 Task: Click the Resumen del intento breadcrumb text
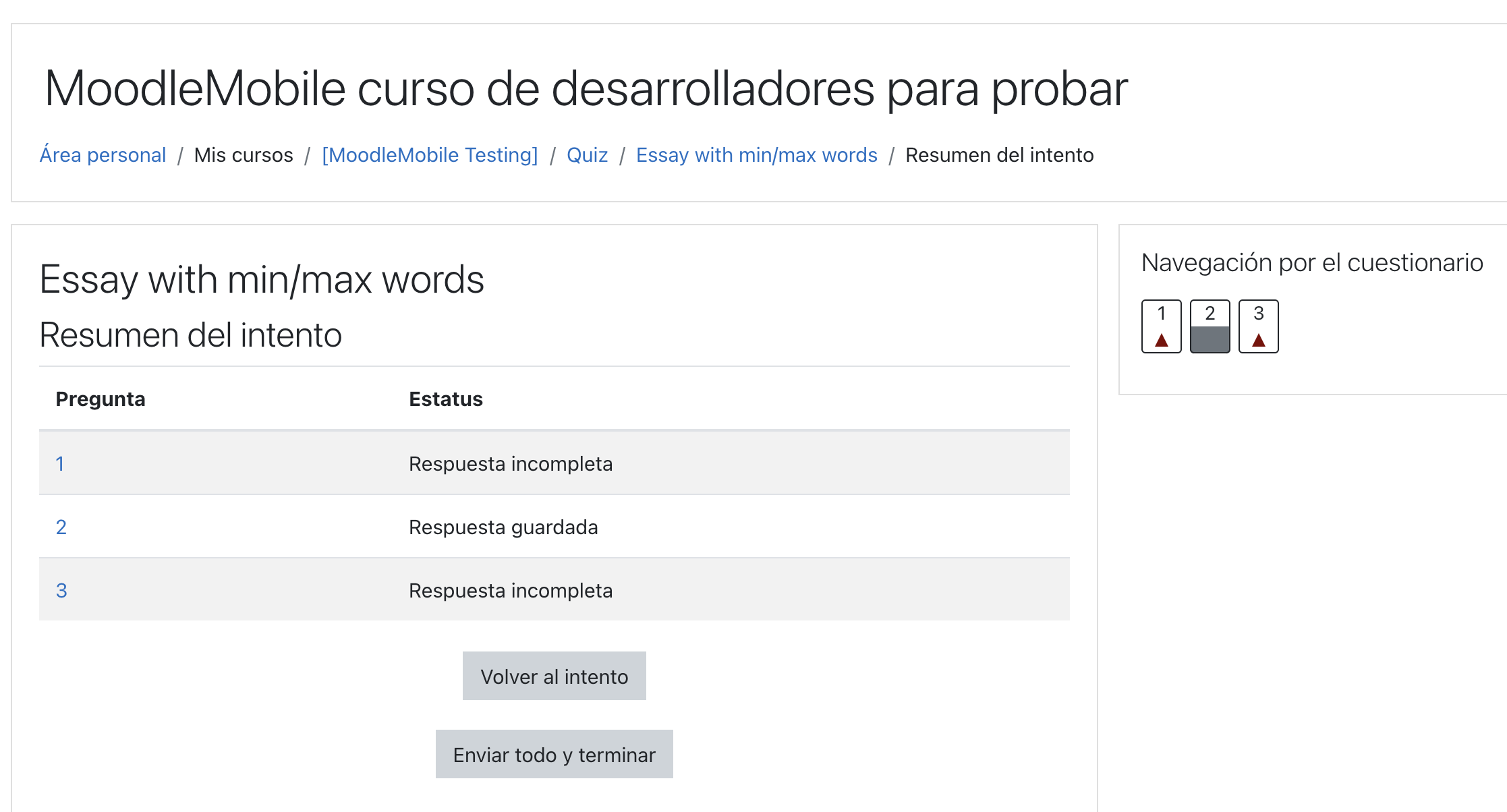(999, 155)
